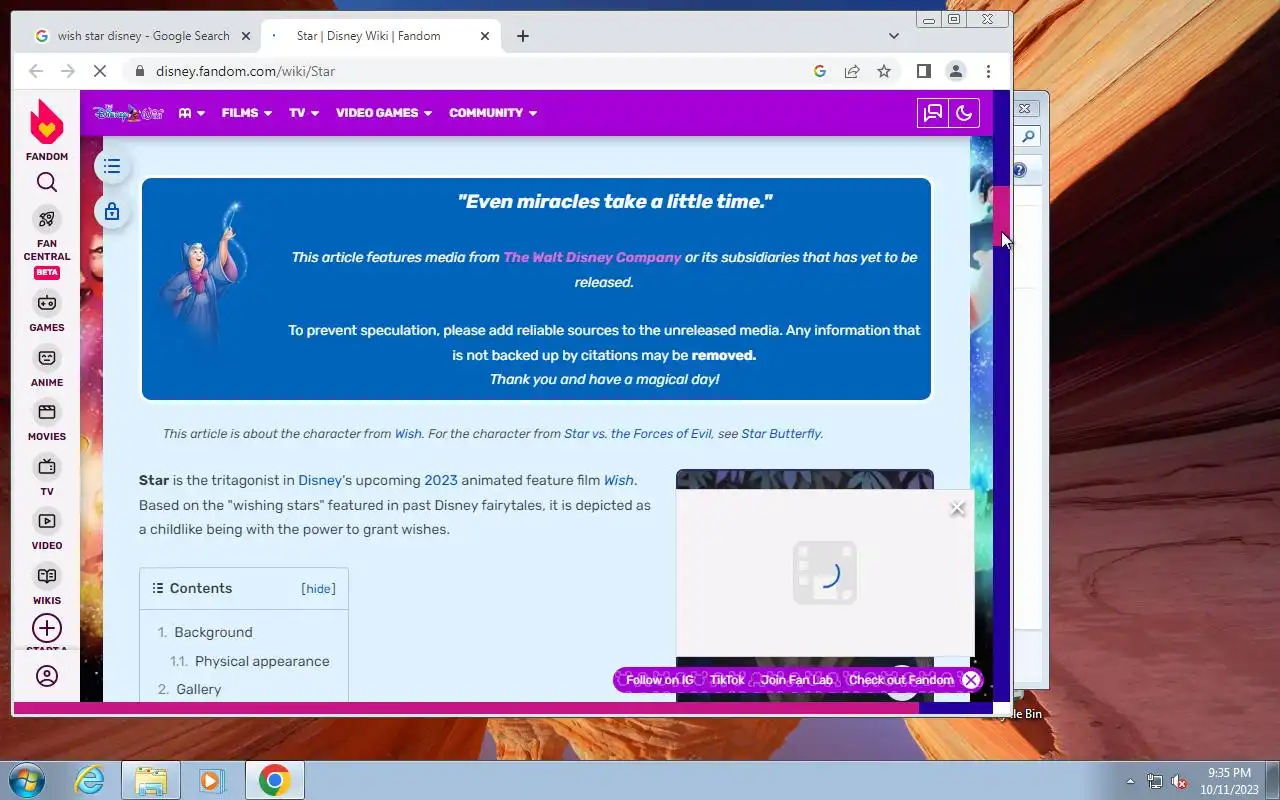1280x800 pixels.
Task: Expand the FILMS dropdown
Action: (x=247, y=113)
